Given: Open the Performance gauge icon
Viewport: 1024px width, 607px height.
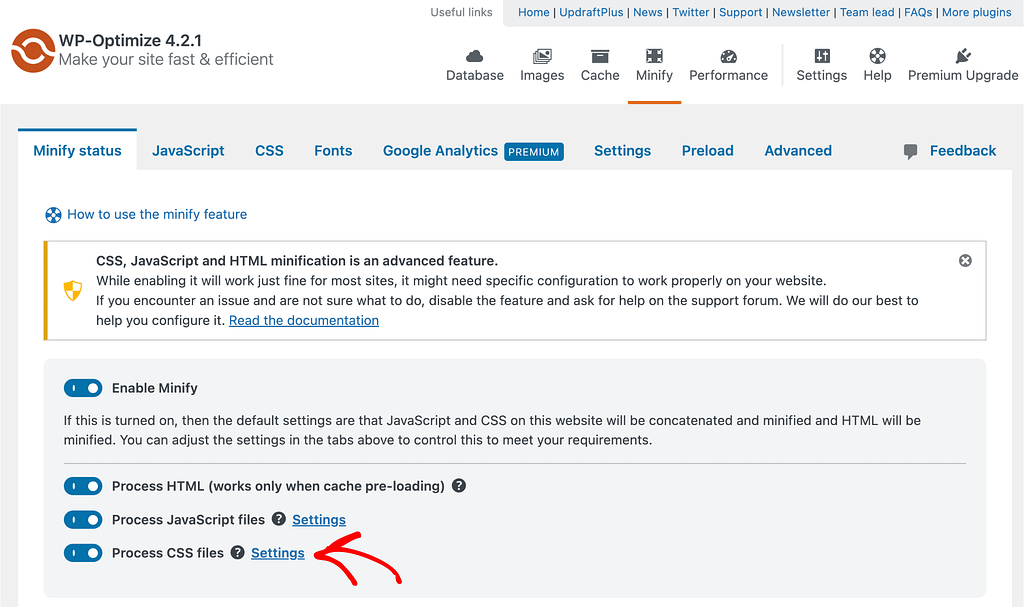Looking at the screenshot, I should pos(728,56).
